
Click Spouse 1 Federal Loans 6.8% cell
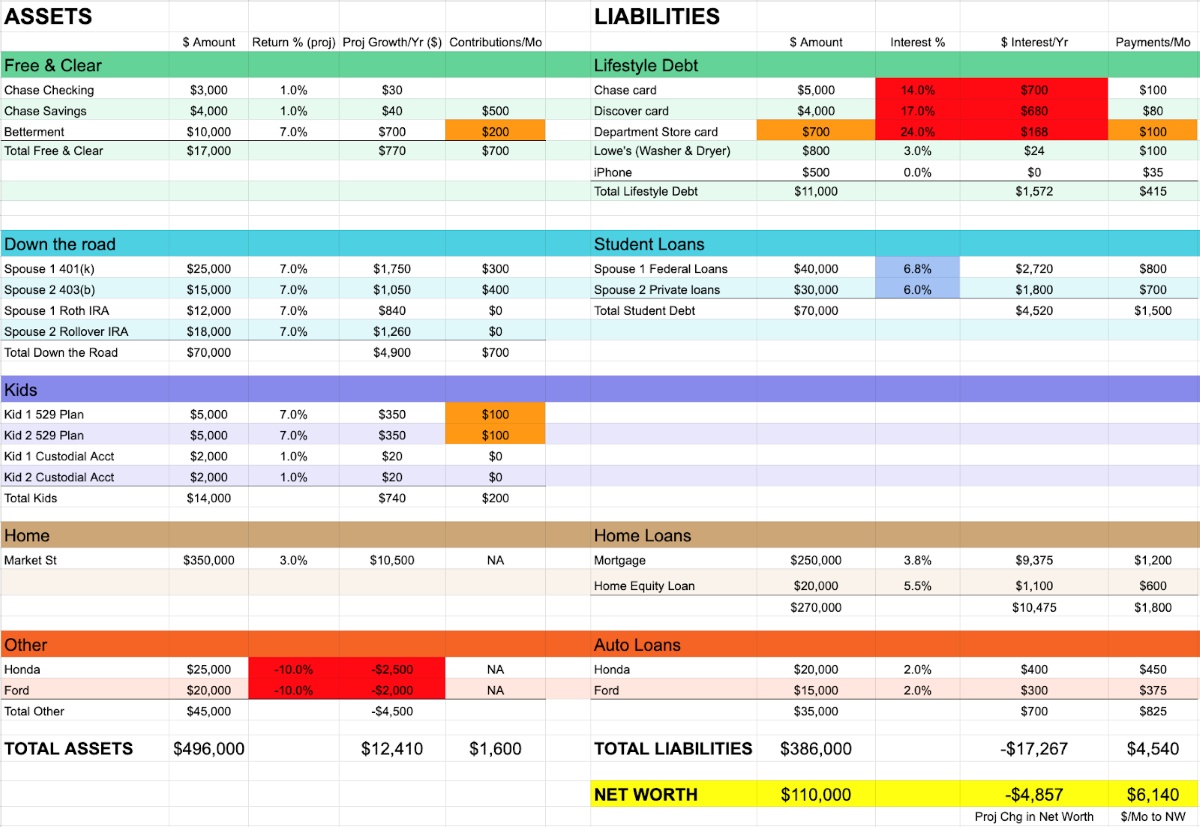click(917, 269)
